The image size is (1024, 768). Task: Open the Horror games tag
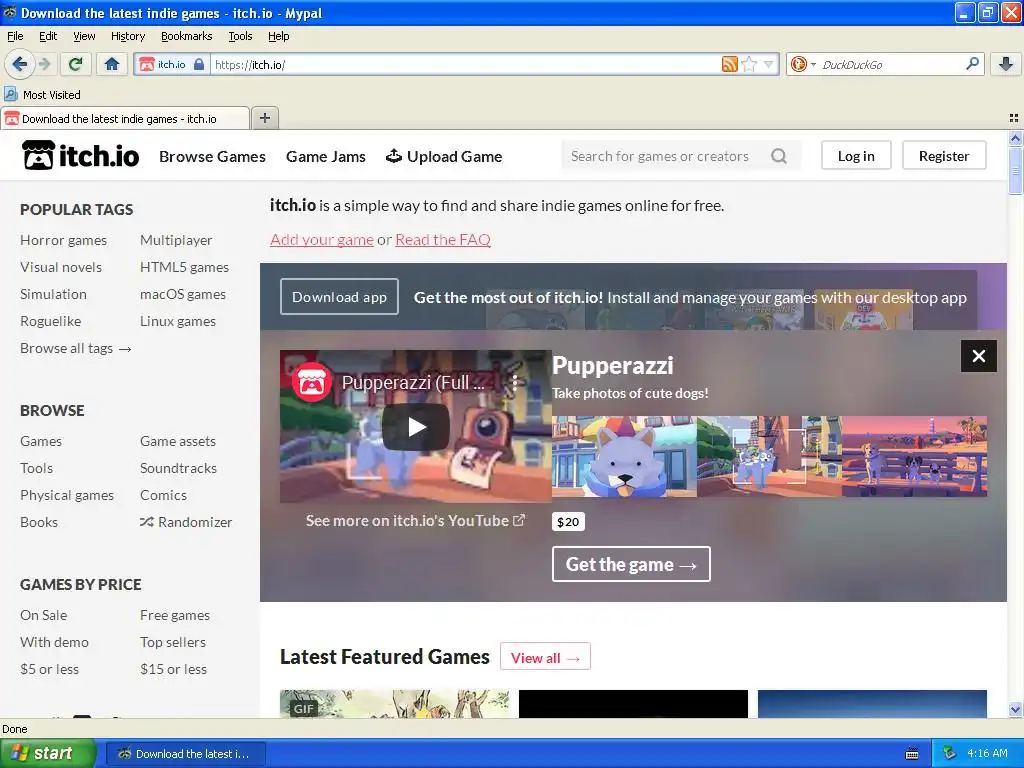63,240
